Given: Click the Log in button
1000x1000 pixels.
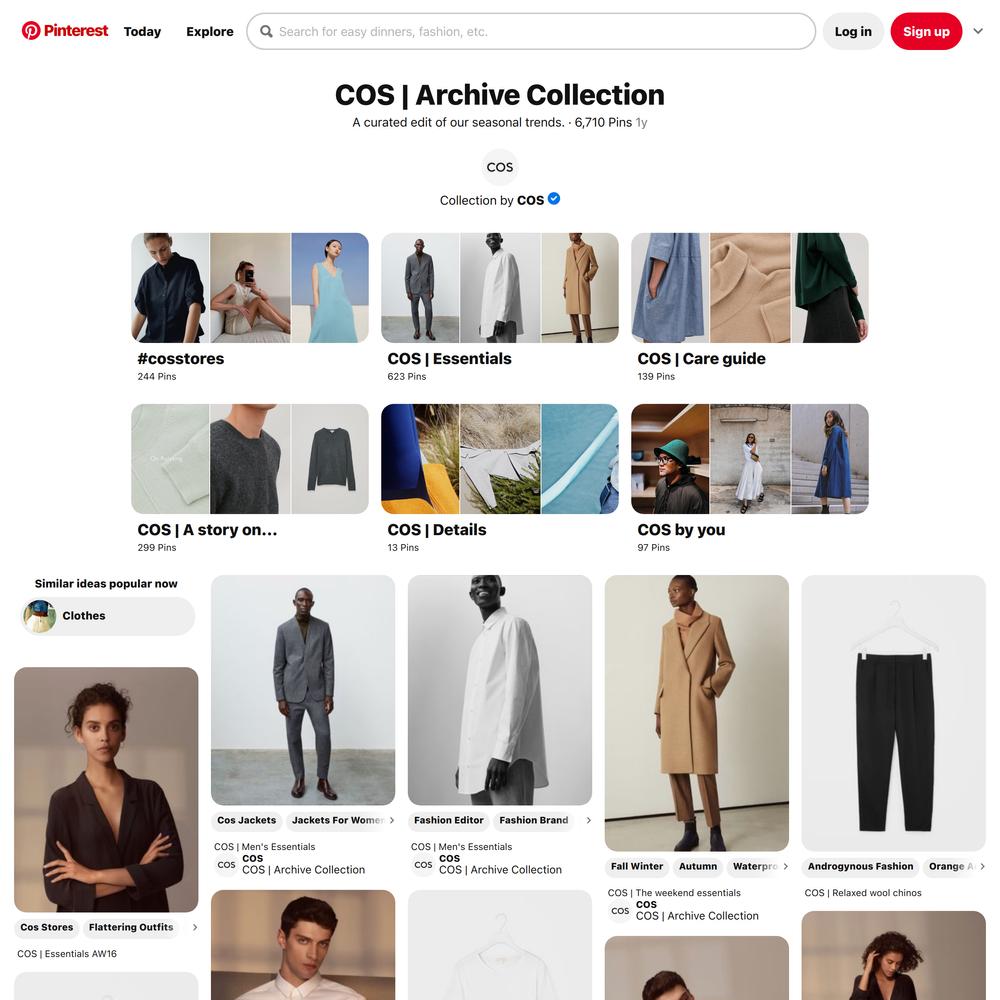Looking at the screenshot, I should click(x=853, y=31).
